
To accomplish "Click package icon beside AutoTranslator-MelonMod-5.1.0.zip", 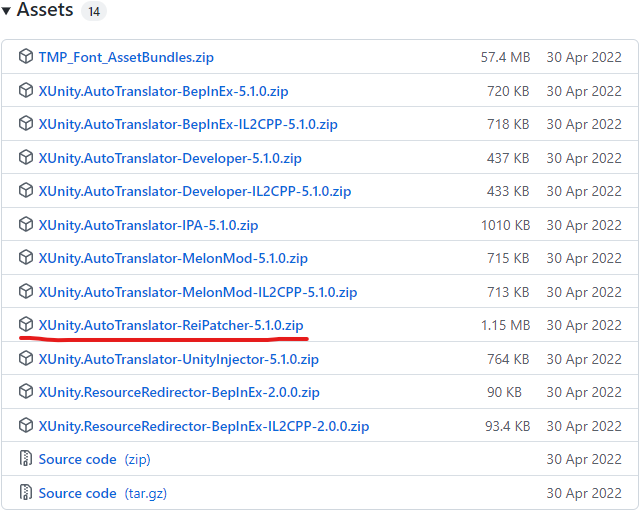I will pos(26,258).
